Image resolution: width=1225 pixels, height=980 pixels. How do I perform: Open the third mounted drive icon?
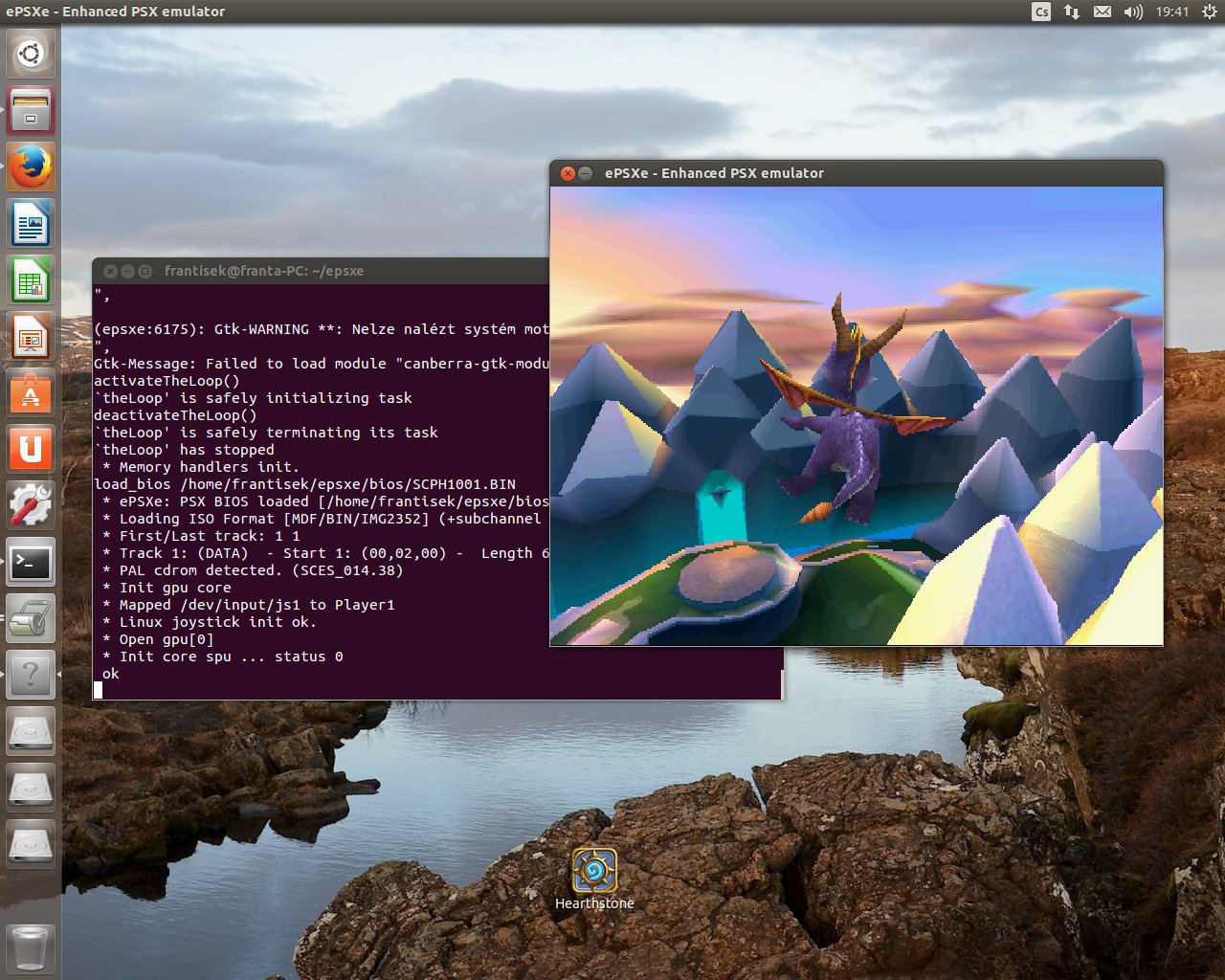click(31, 845)
